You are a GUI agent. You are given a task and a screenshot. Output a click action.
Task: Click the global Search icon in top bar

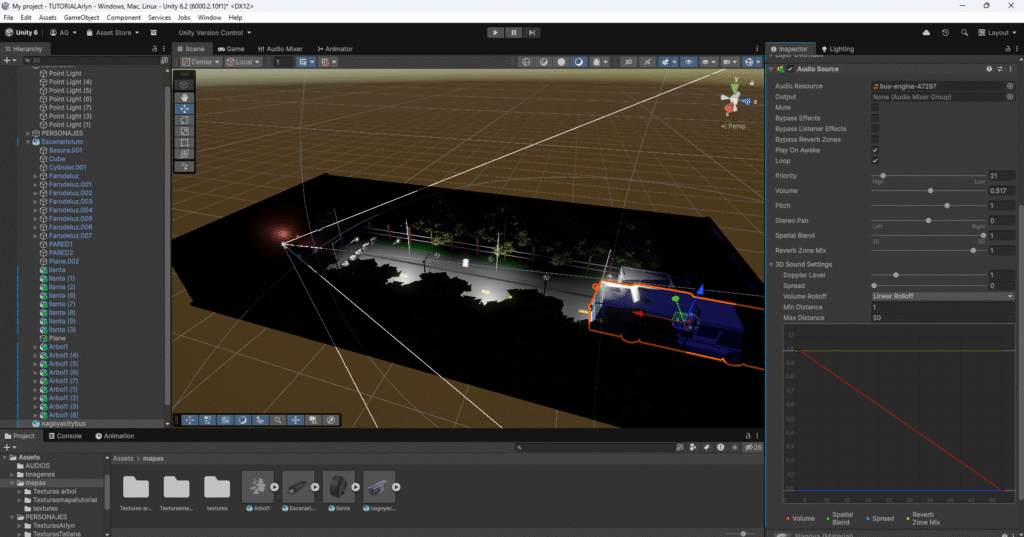[x=965, y=32]
